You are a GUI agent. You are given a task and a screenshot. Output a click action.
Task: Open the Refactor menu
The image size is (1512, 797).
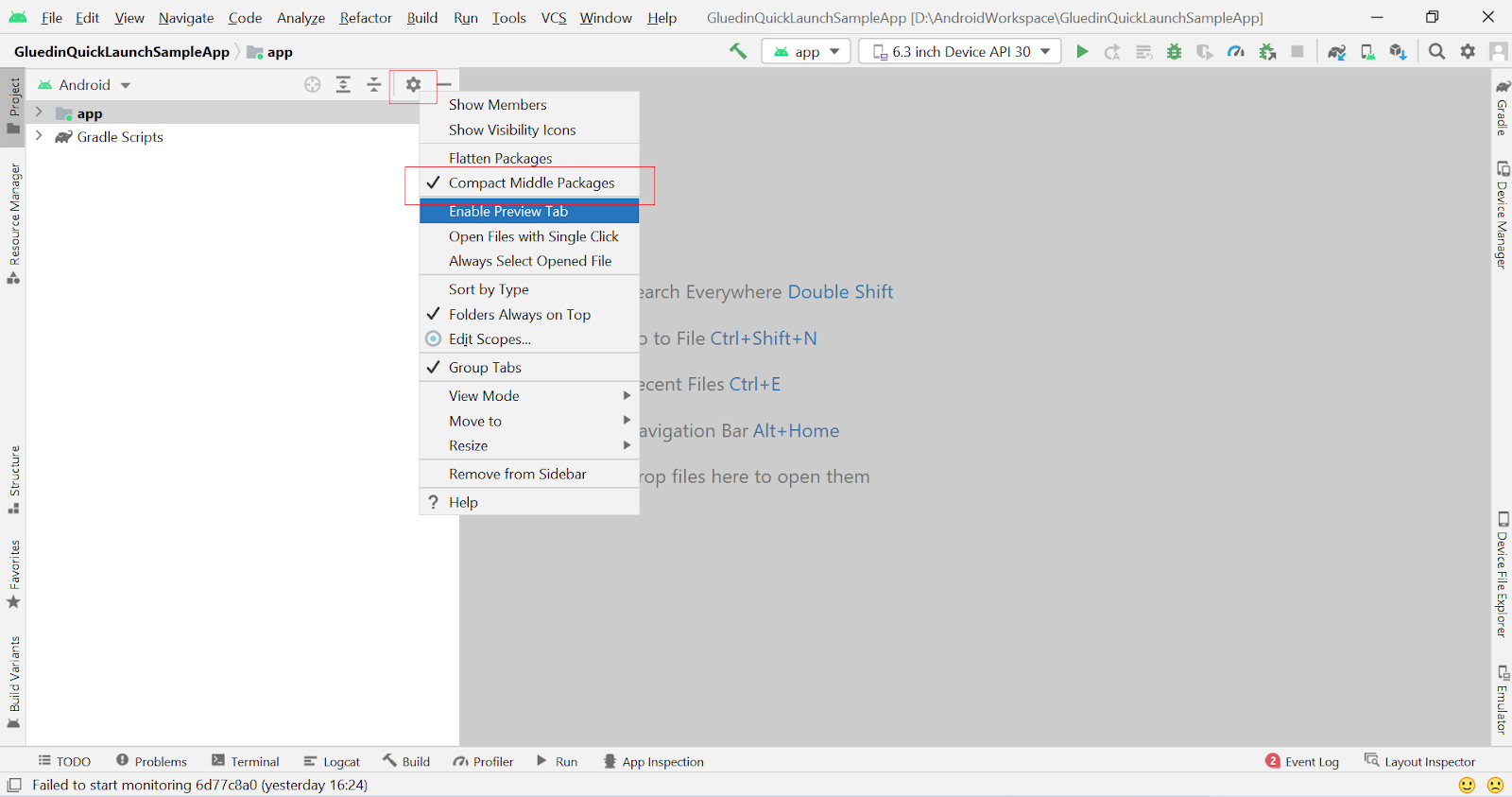(366, 17)
